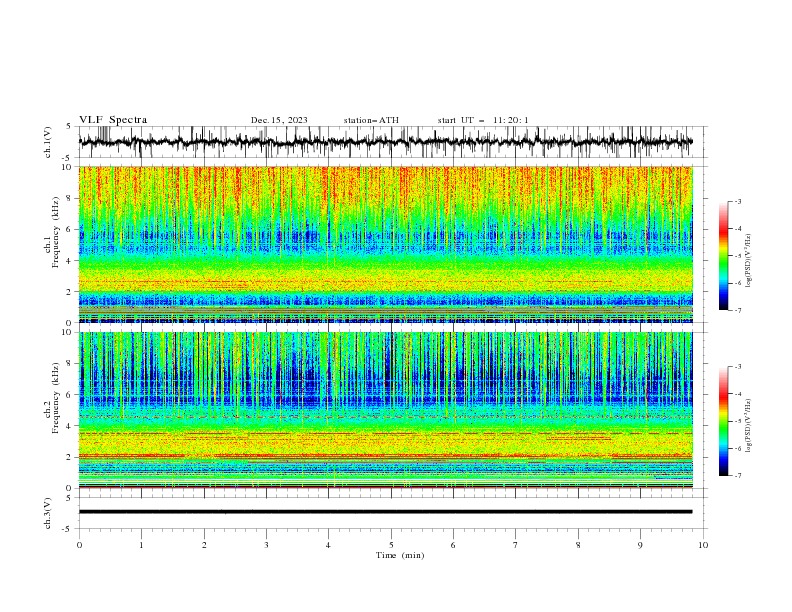
Task: Click the "-4" label on lower color bar
Action: [737, 394]
